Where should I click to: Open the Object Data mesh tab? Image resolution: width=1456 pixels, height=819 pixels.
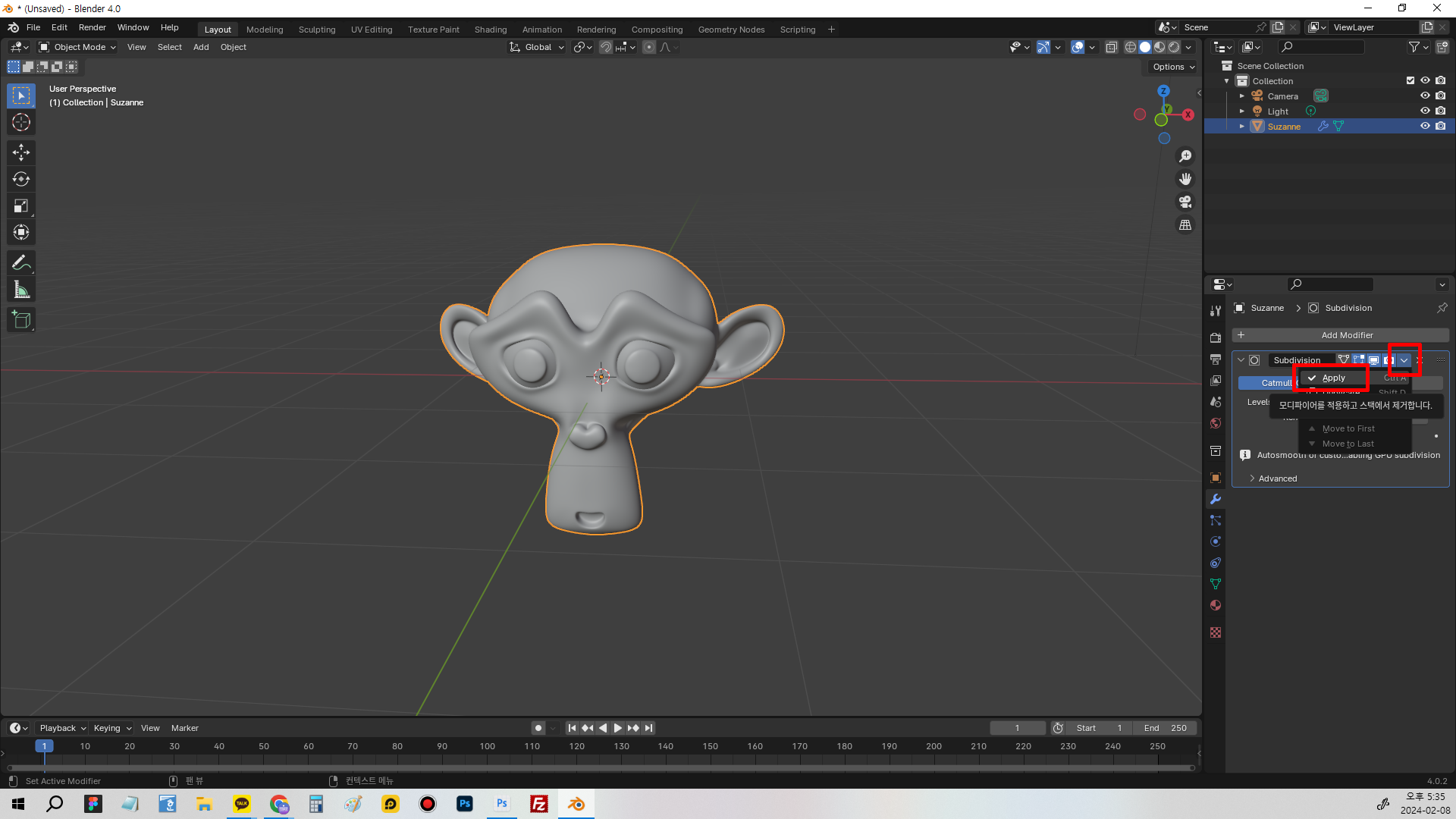pyautogui.click(x=1216, y=584)
